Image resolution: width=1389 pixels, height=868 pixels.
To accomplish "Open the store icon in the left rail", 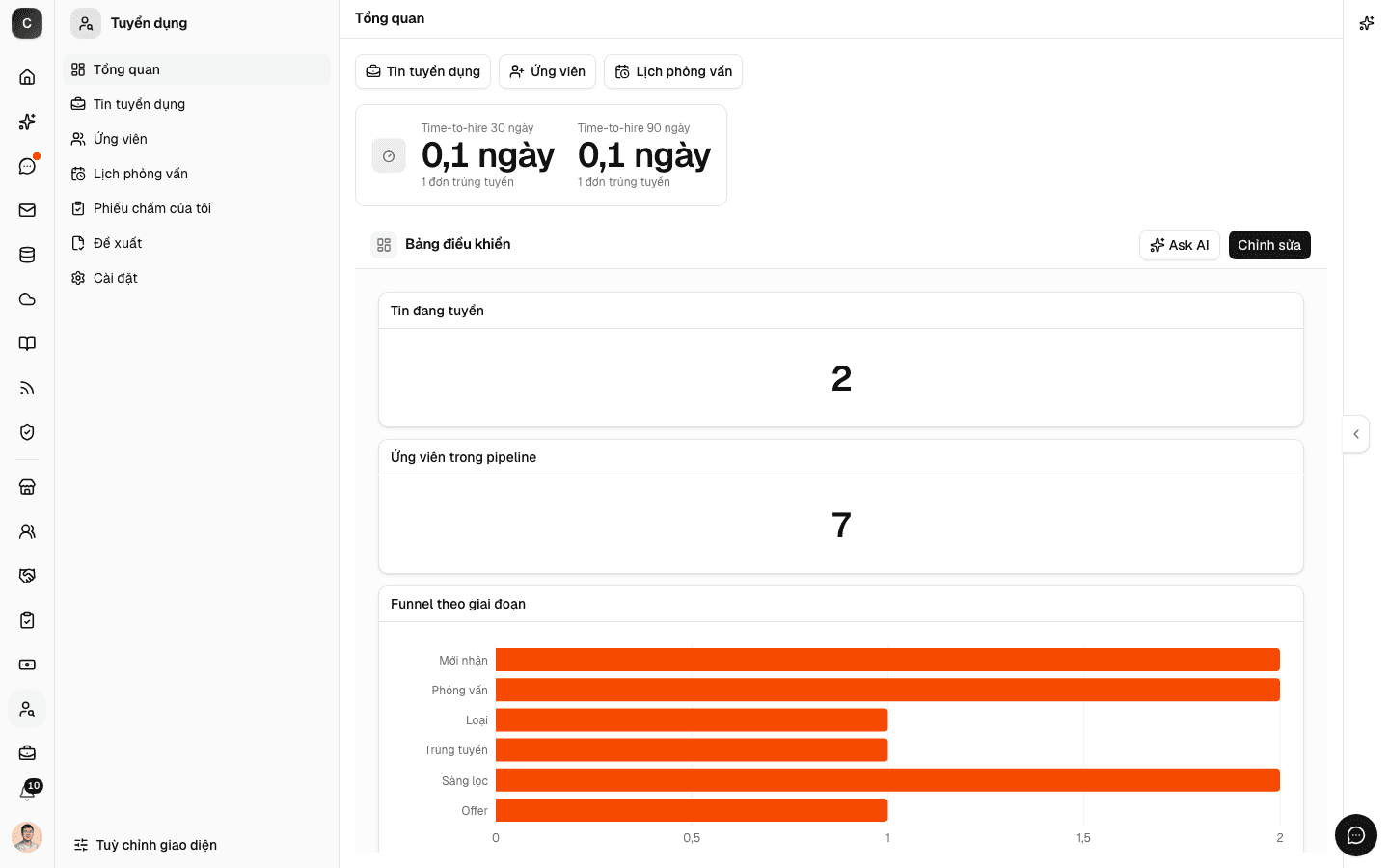I will coord(27,487).
